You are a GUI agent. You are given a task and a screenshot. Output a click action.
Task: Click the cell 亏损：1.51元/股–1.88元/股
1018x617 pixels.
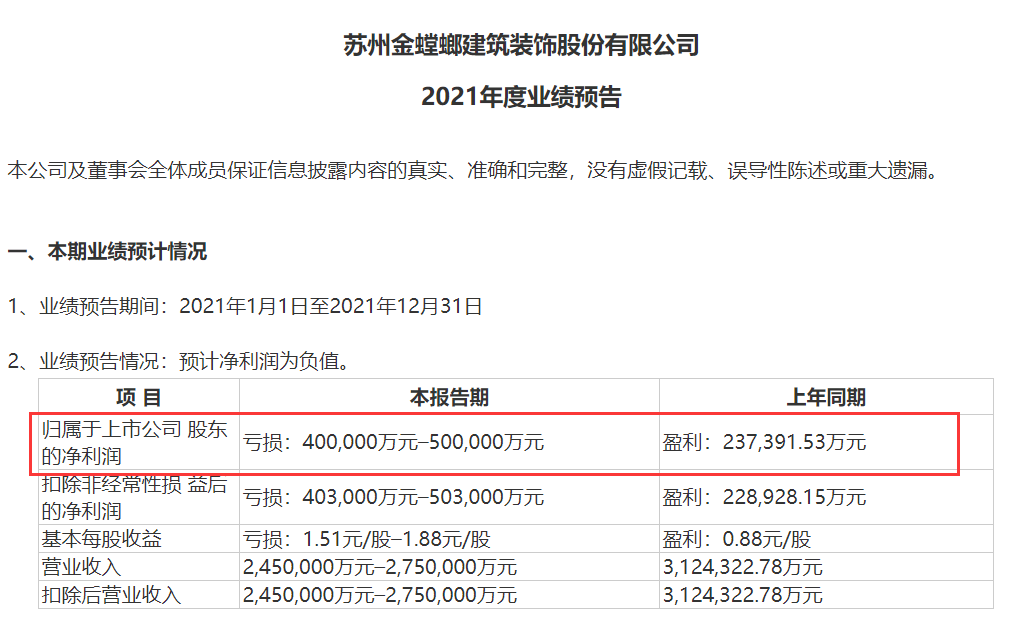367,539
